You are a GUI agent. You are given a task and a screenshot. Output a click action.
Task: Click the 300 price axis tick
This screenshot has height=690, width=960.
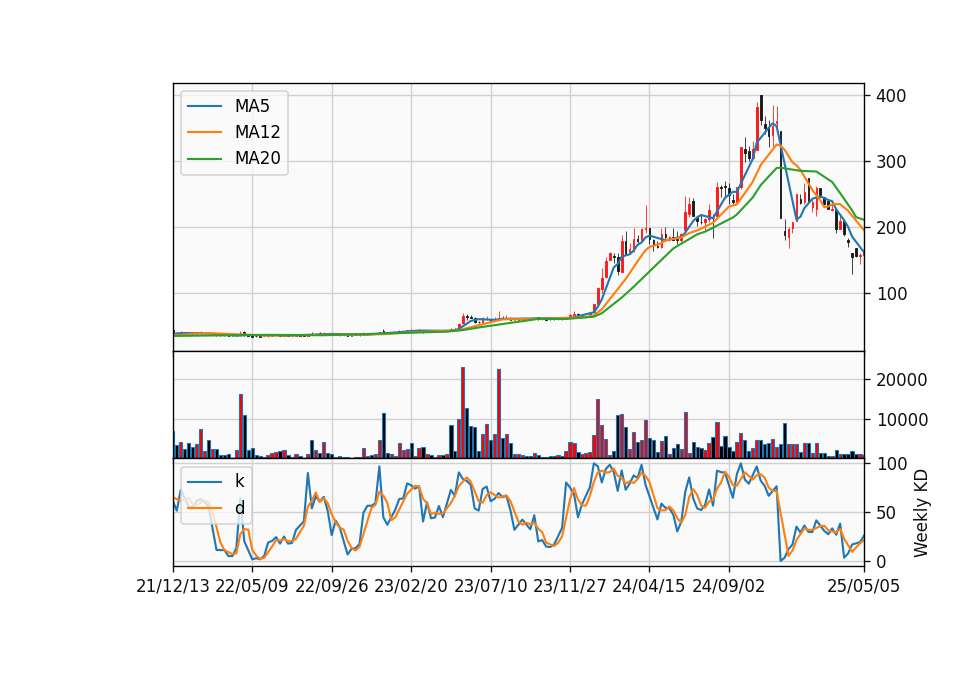[891, 162]
